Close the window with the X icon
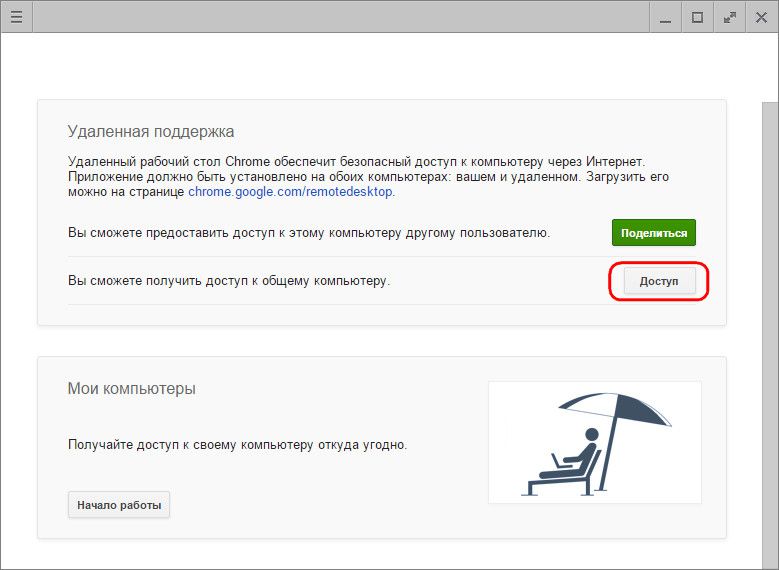 coord(761,17)
